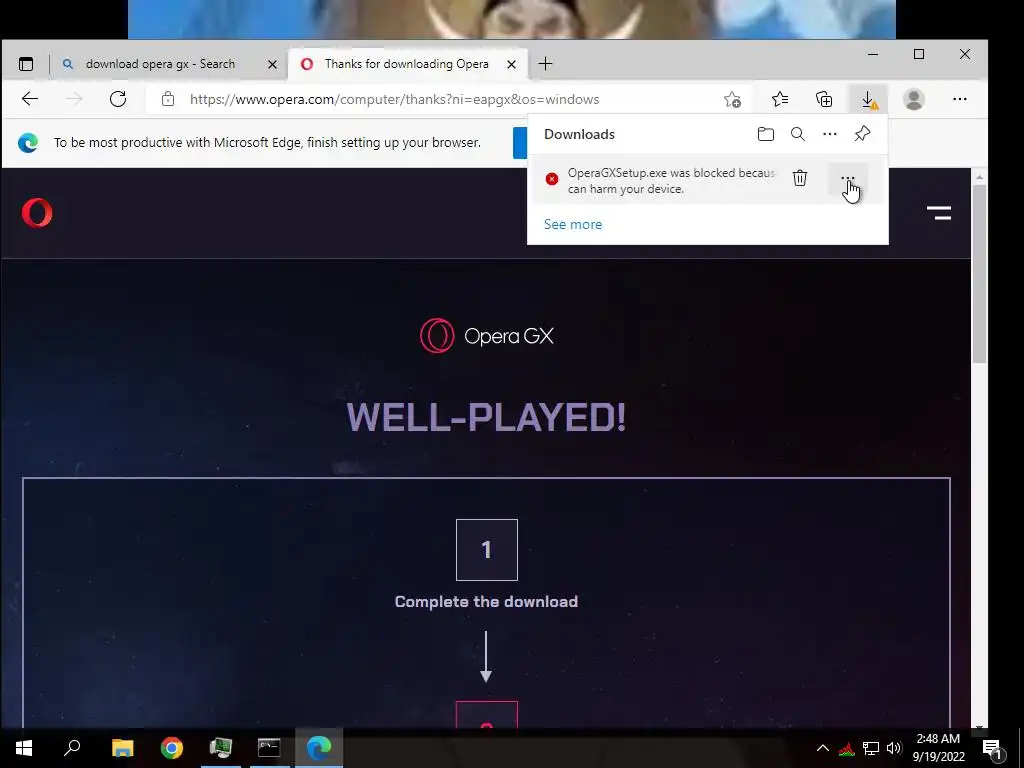Open Opera site hamburger menu

pyautogui.click(x=939, y=213)
